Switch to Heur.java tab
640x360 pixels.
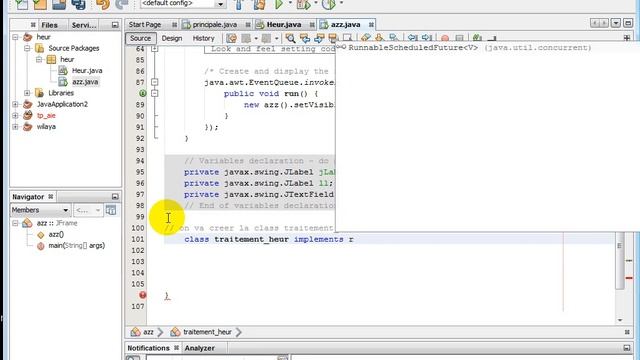[284, 25]
